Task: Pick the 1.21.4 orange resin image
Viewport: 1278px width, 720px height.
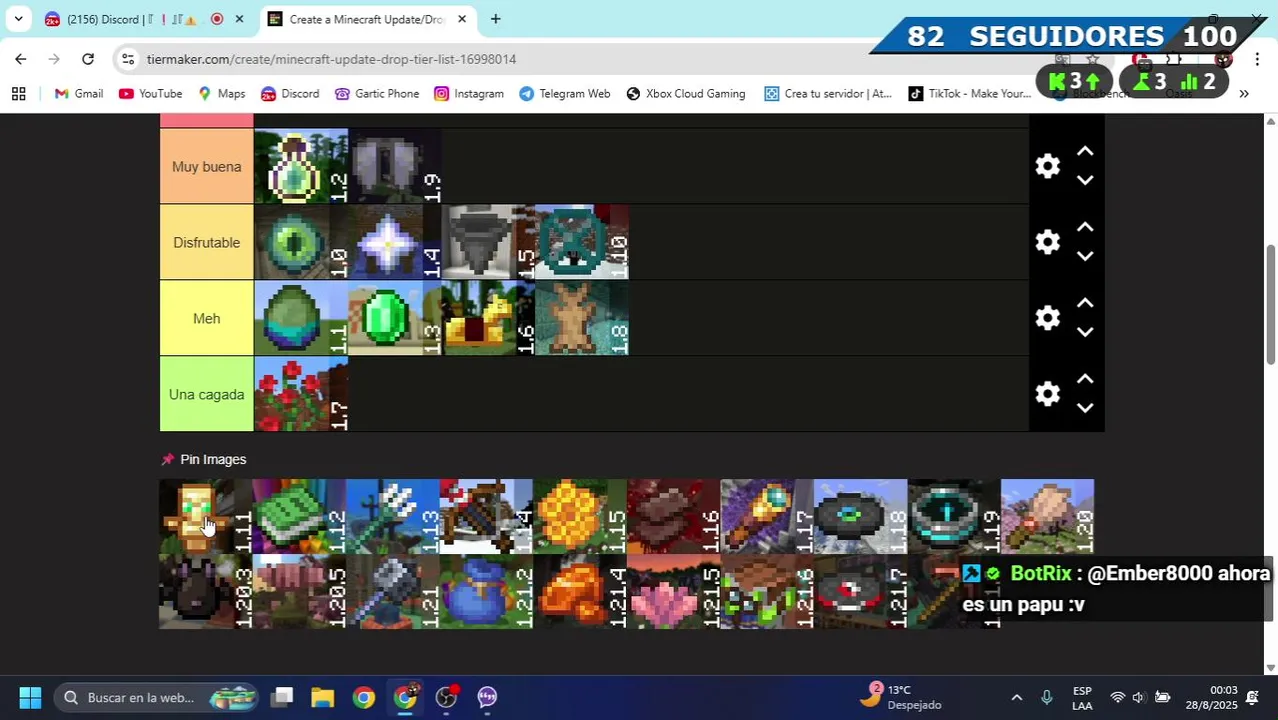Action: coord(580,592)
